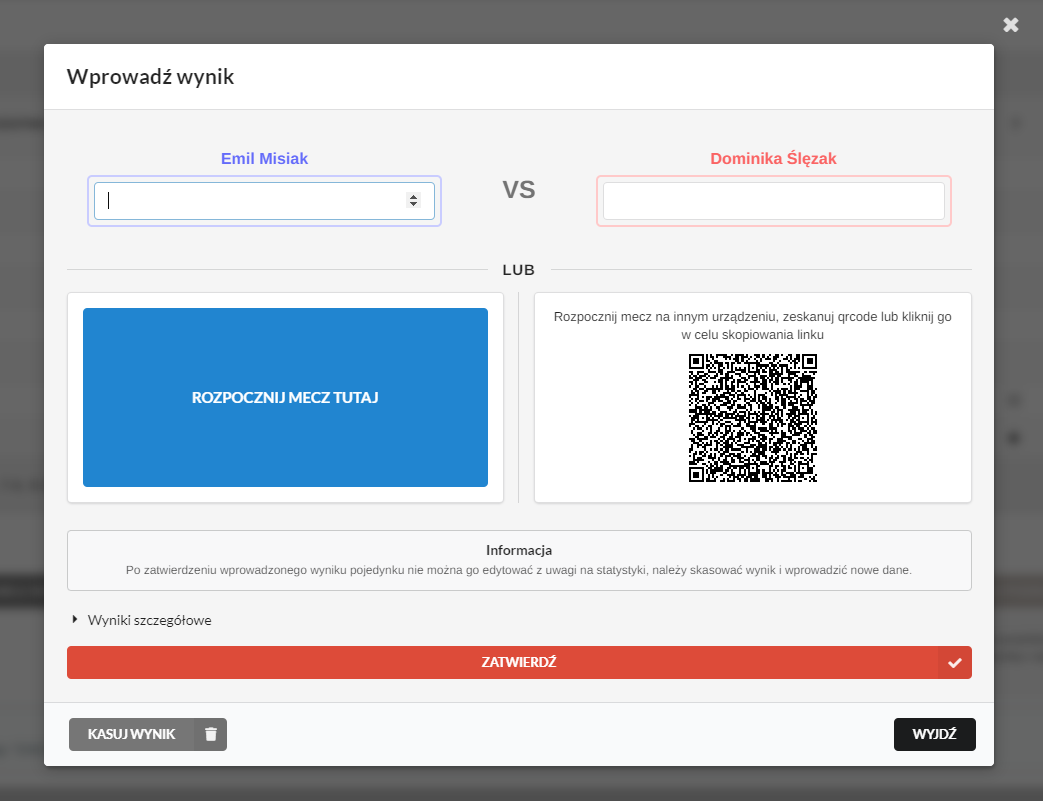Start match with Rozpocznij mecz tutaj button
Screen dimensions: 1043x801
(x=285, y=397)
